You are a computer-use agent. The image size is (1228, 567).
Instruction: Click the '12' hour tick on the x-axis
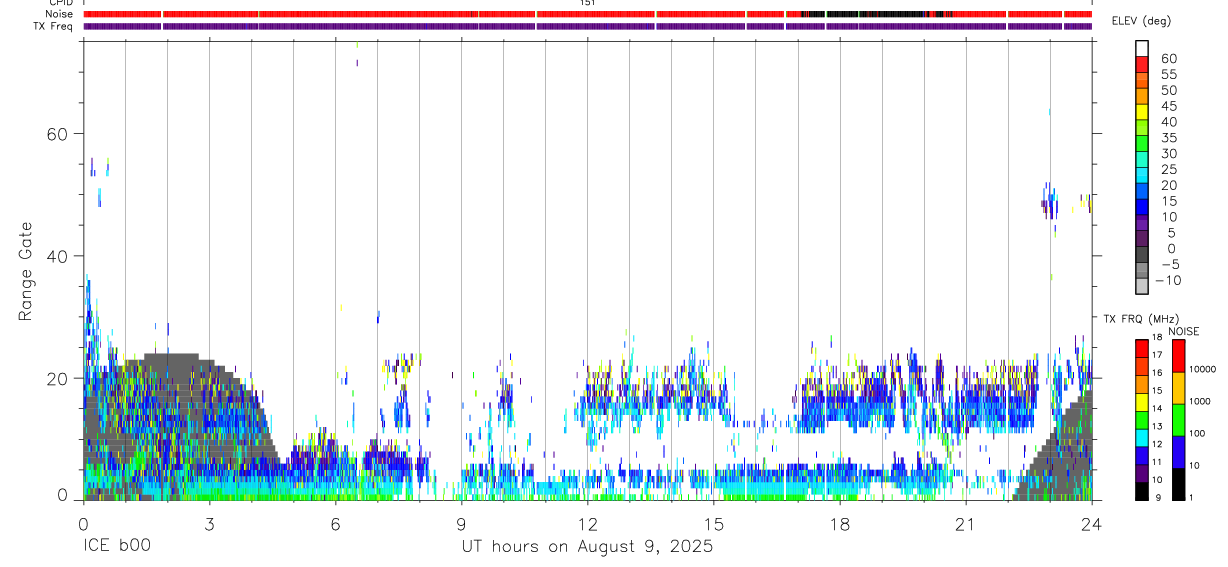tap(587, 523)
